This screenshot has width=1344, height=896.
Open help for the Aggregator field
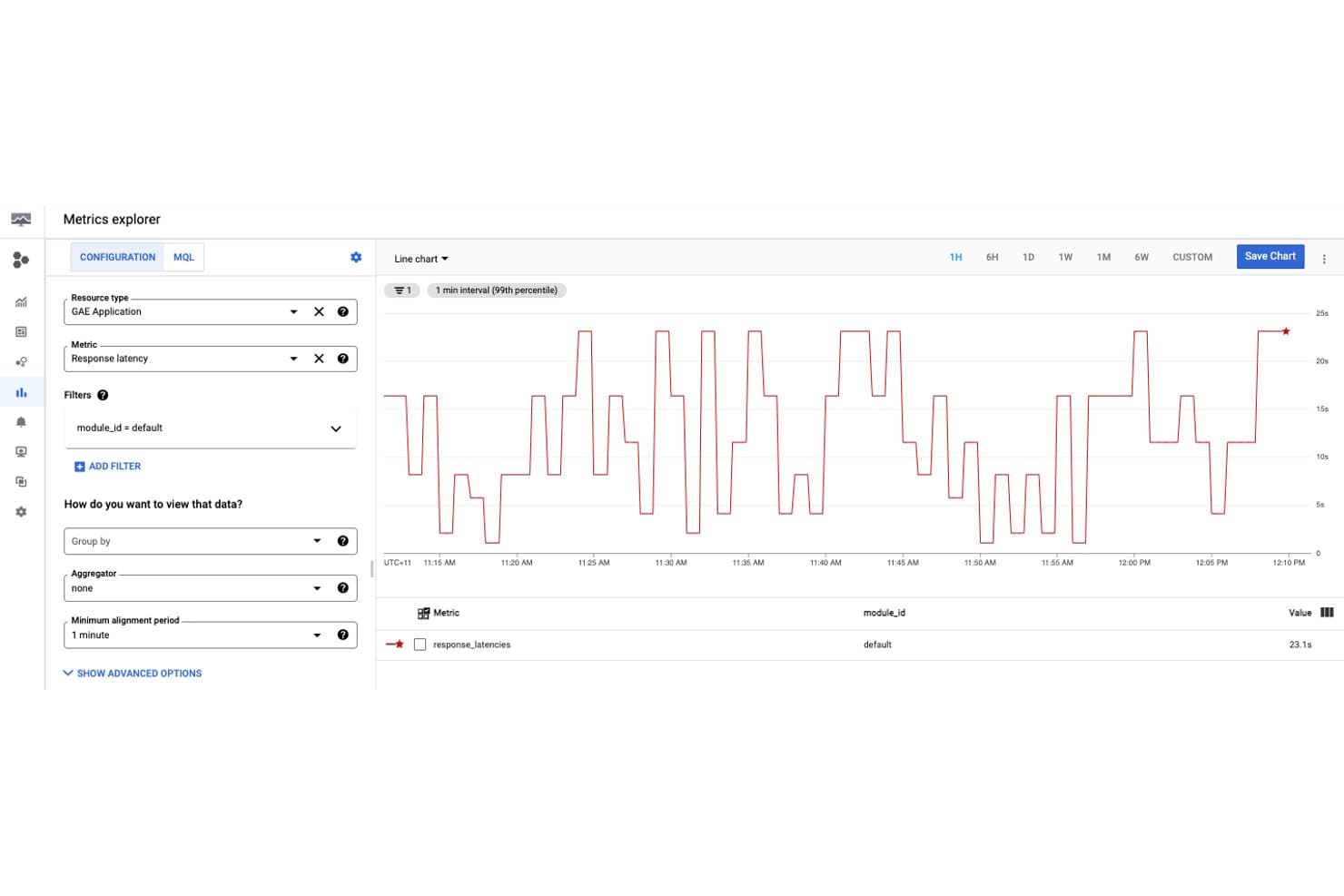coord(342,588)
